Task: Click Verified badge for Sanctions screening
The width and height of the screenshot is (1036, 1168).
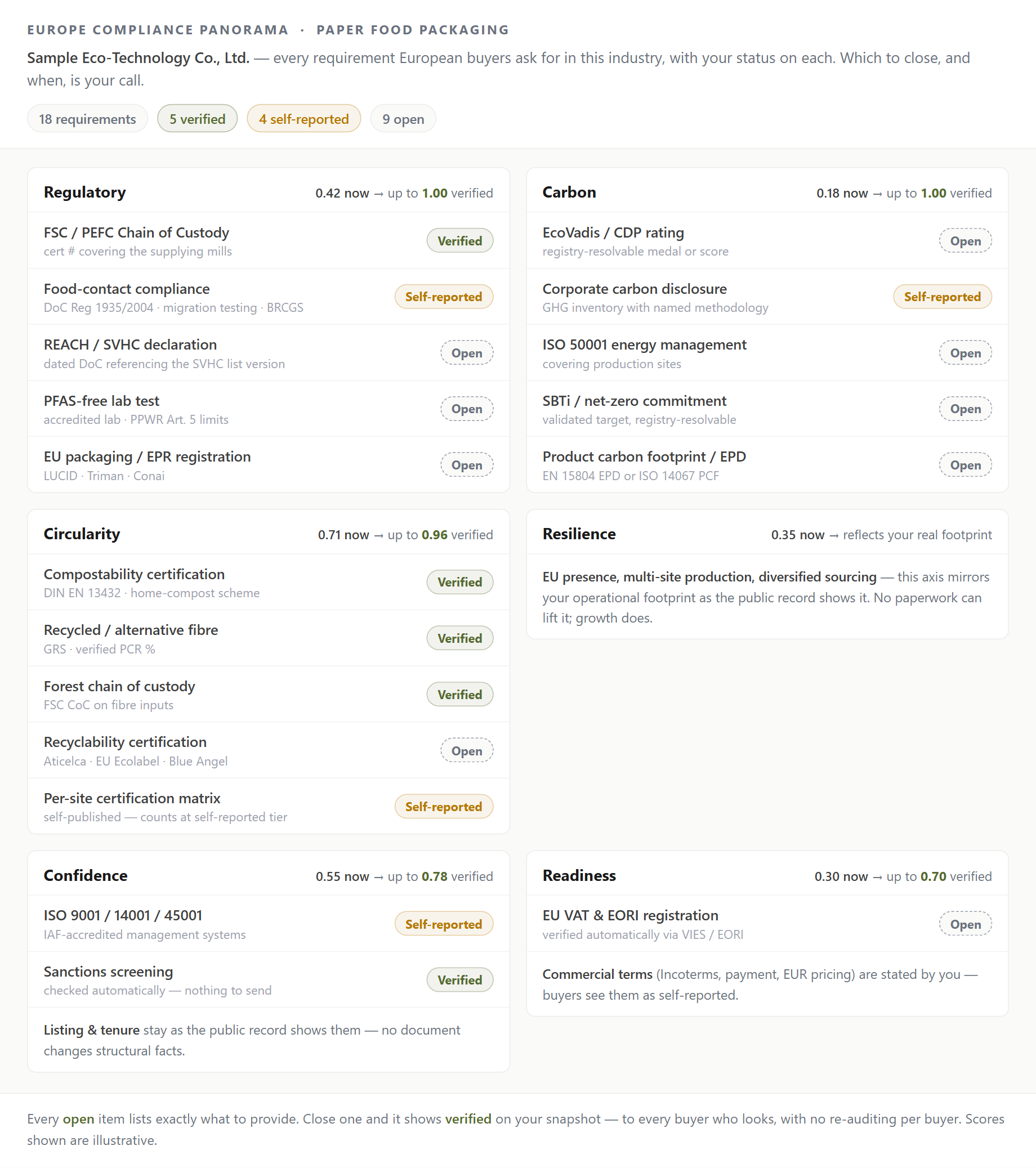Action: 459,979
